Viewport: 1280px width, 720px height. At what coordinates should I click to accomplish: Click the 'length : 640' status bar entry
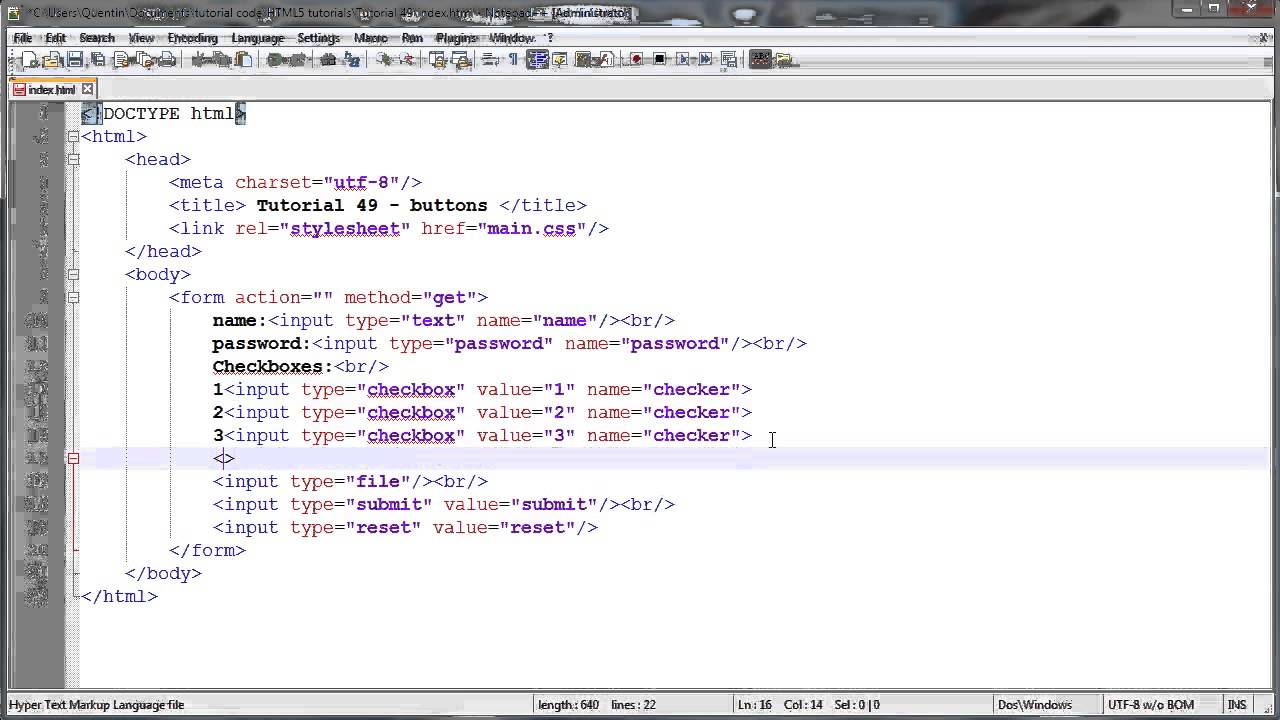click(568, 705)
